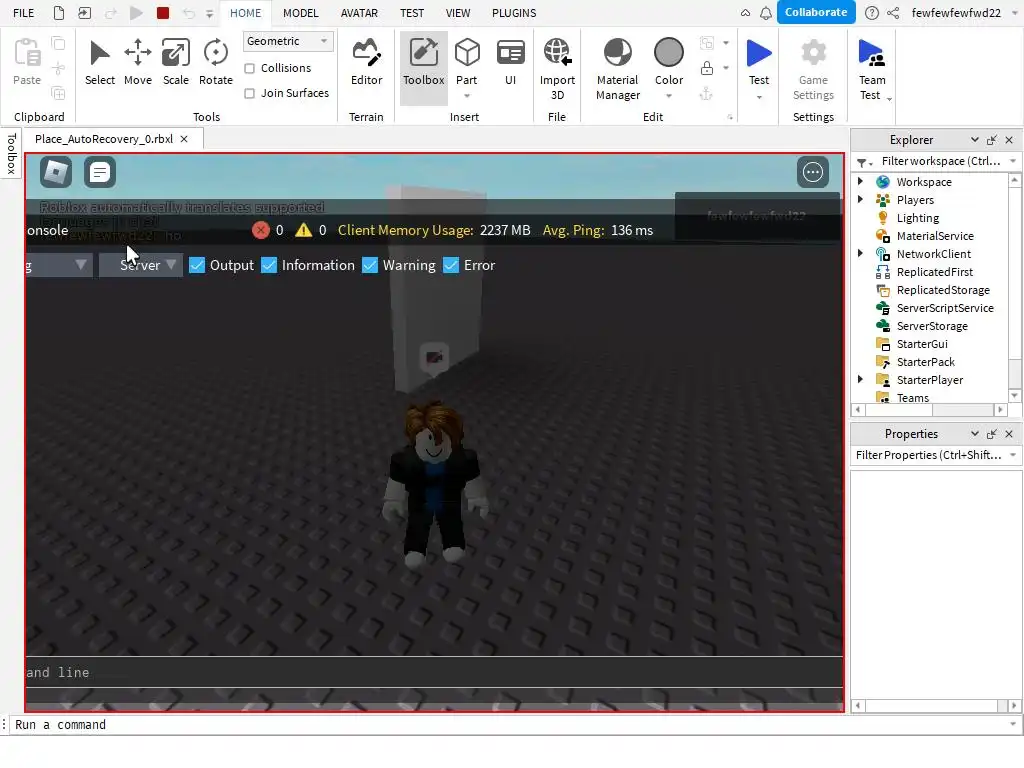Start a Team Test session

[x=872, y=69]
